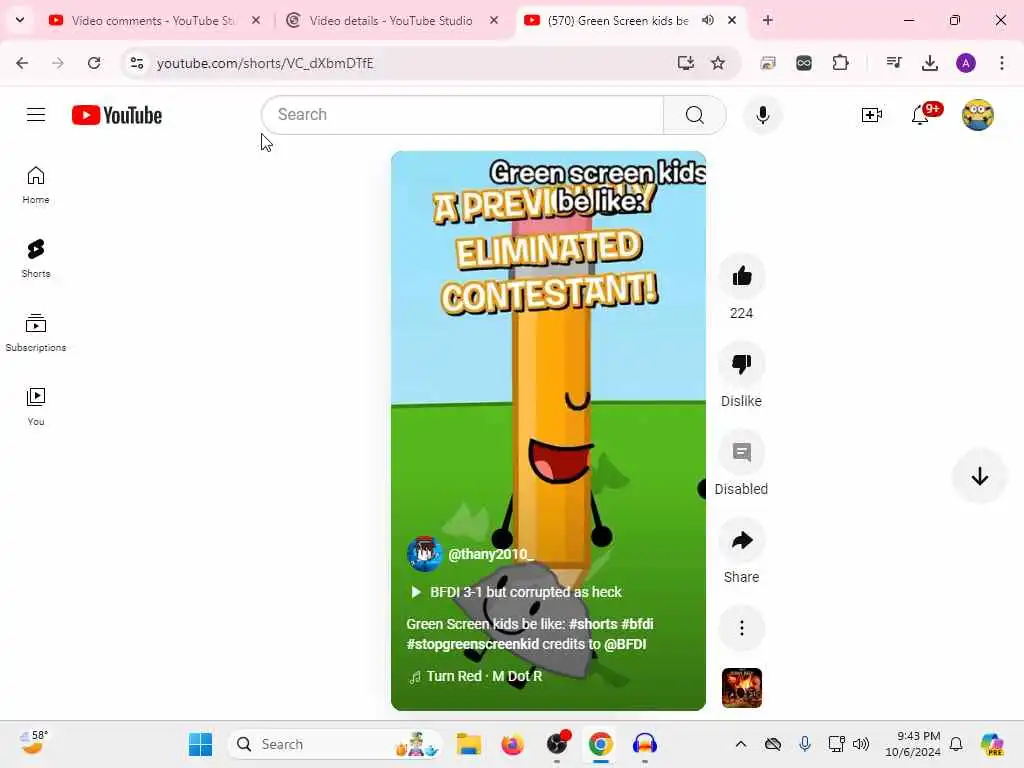This screenshot has width=1024, height=768.
Task: Click the search magnifier button
Action: (x=694, y=115)
